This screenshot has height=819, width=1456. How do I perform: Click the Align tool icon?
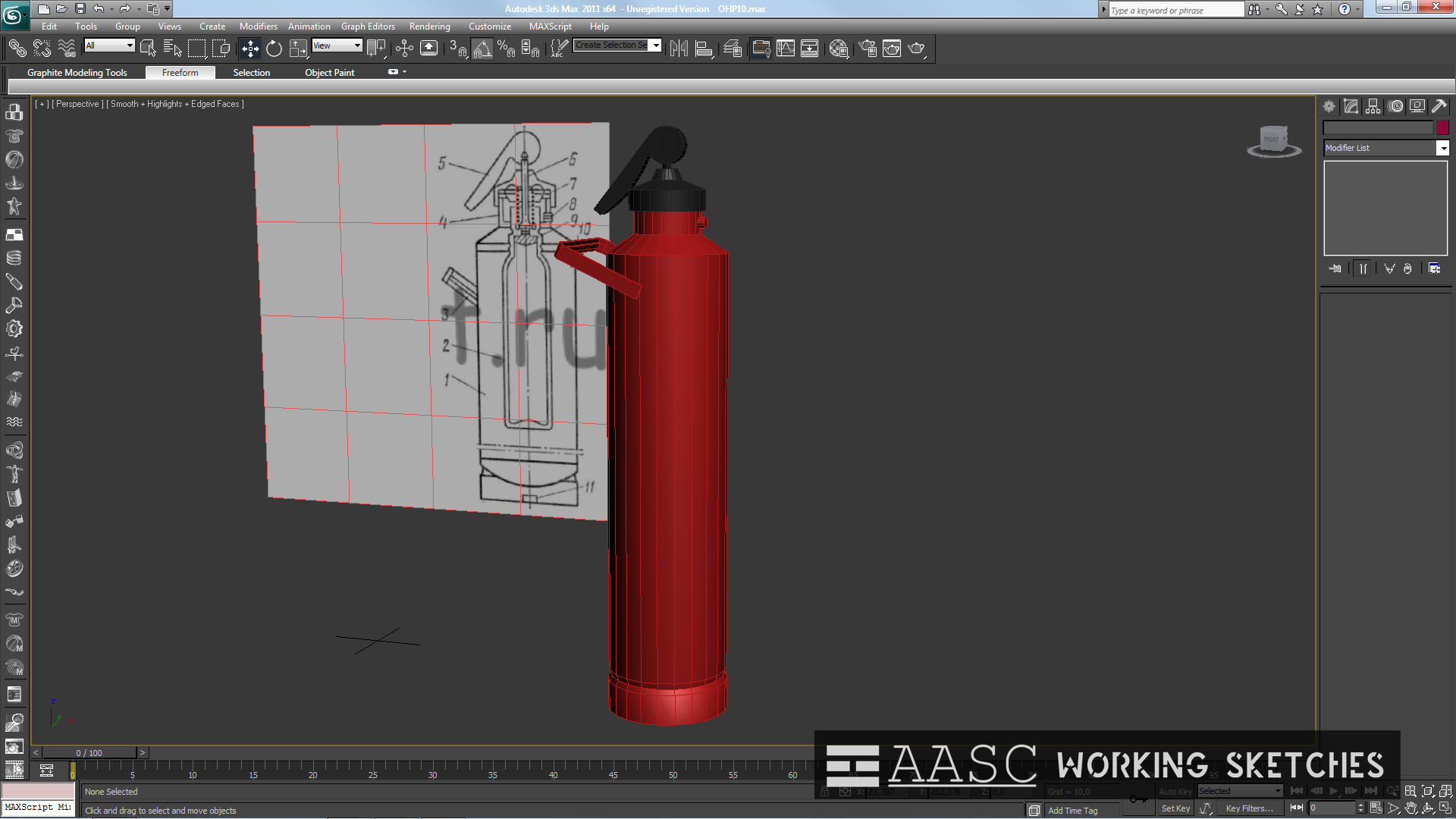[704, 49]
